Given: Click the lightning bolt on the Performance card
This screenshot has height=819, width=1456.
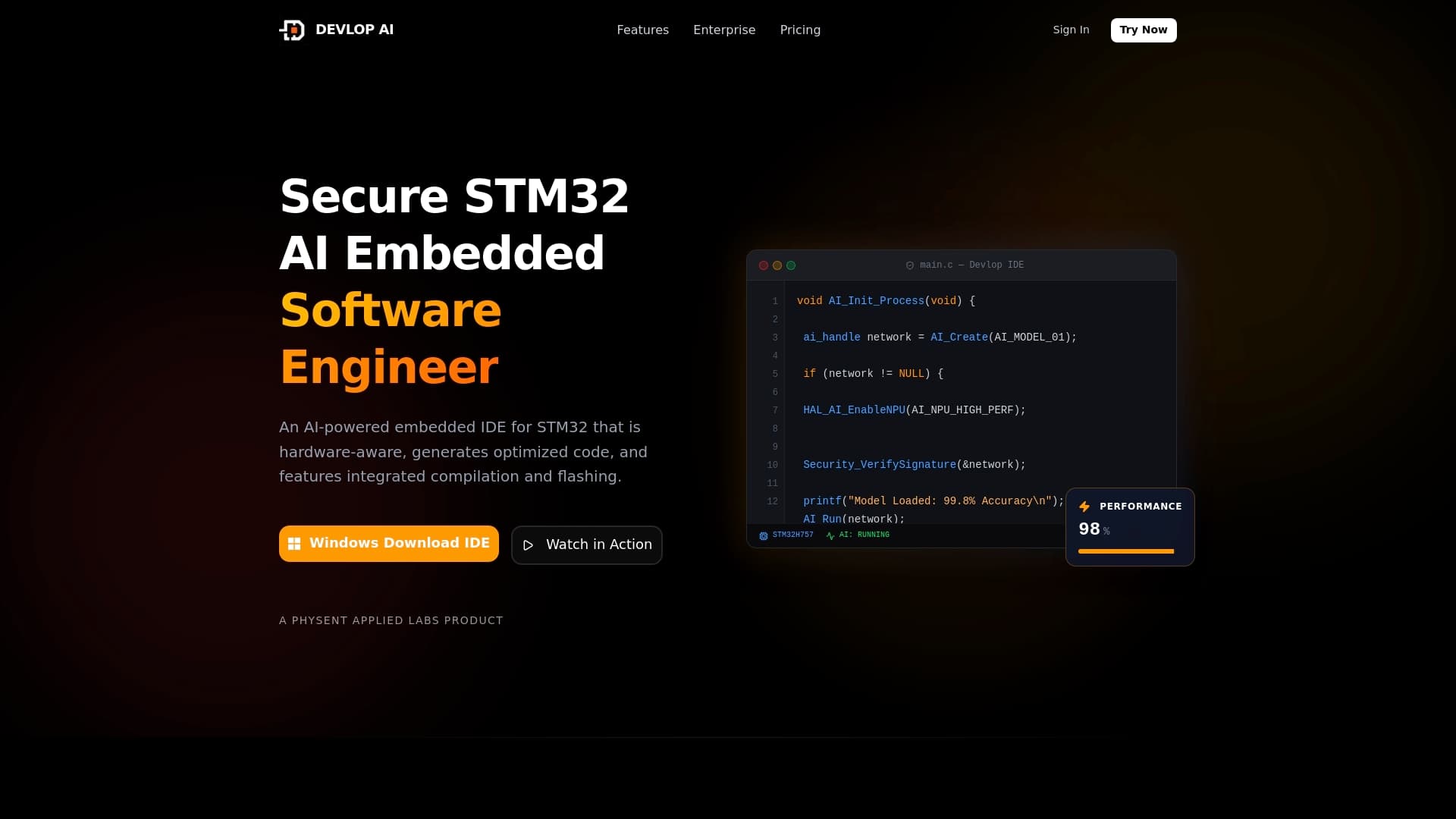Looking at the screenshot, I should coord(1084,507).
